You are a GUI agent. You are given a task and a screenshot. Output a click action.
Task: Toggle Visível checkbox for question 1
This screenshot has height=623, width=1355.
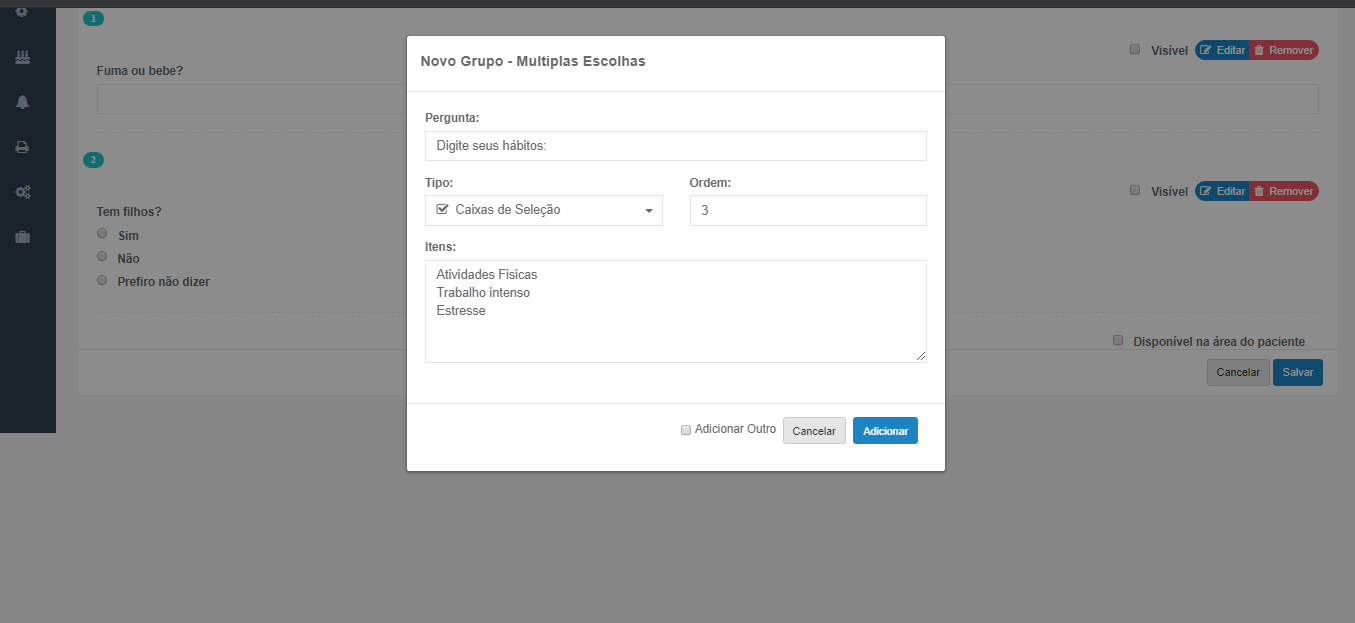tap(1135, 49)
